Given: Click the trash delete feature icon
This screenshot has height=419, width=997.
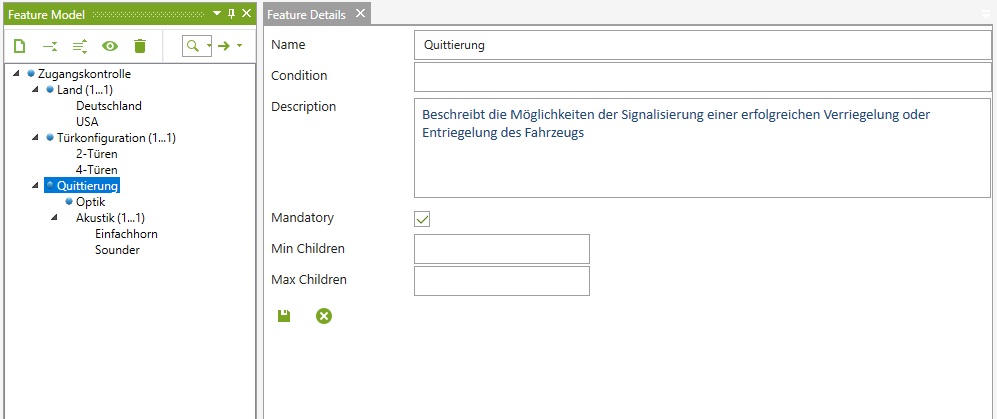Looking at the screenshot, I should pos(140,46).
